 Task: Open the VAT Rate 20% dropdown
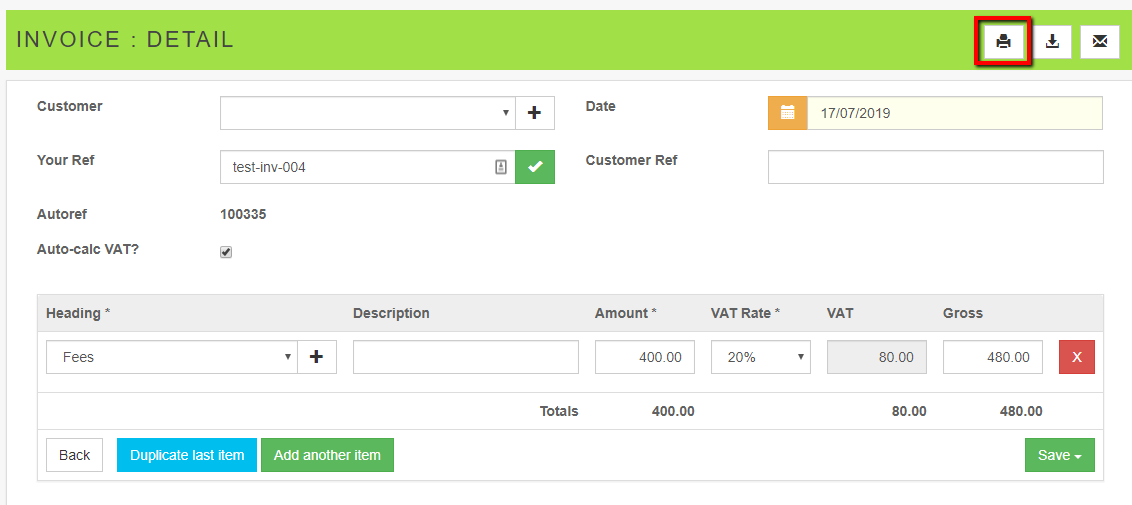click(x=760, y=357)
